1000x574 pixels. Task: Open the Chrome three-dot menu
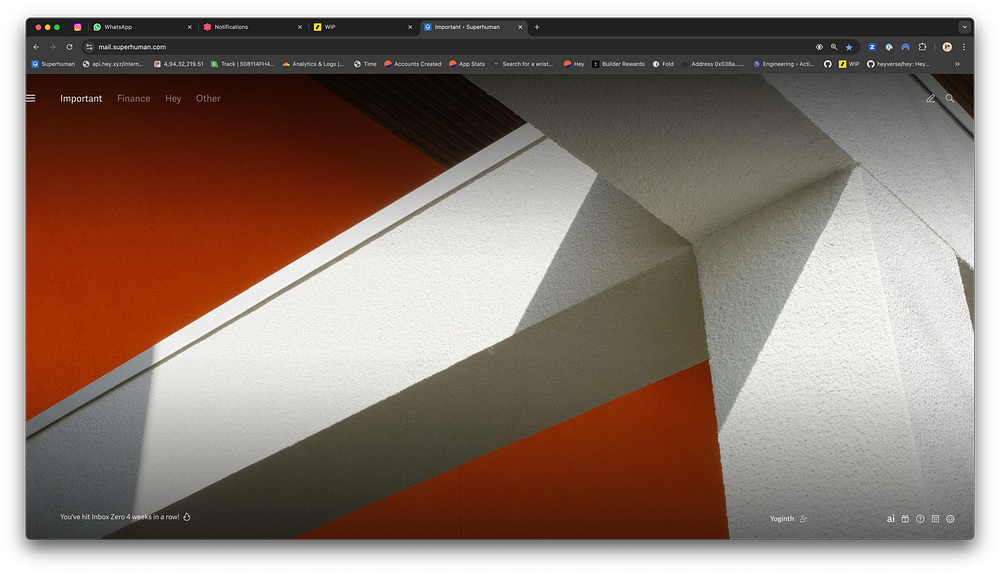[x=964, y=47]
